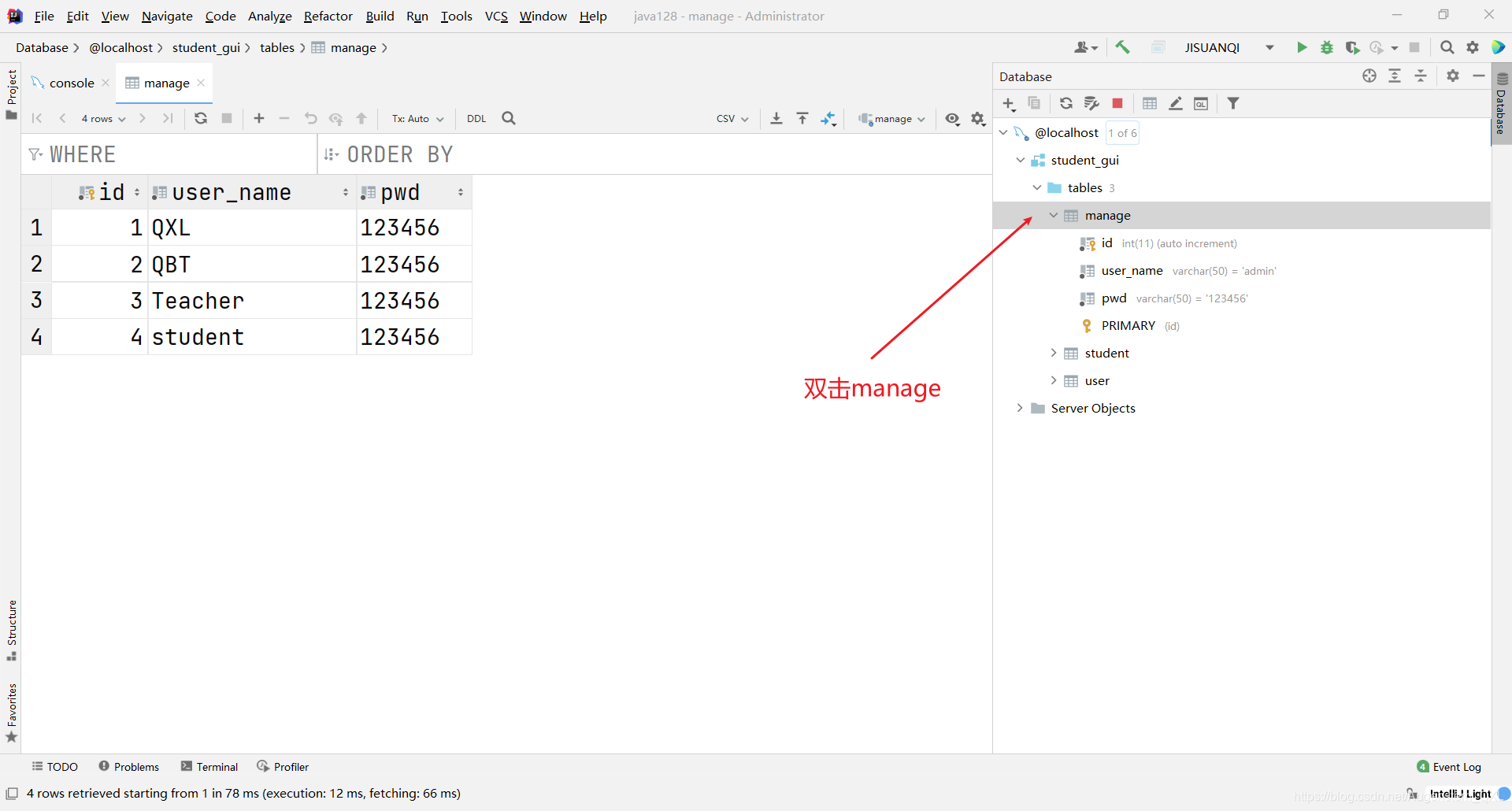
Task: Open the Event Log
Action: coord(1448,766)
